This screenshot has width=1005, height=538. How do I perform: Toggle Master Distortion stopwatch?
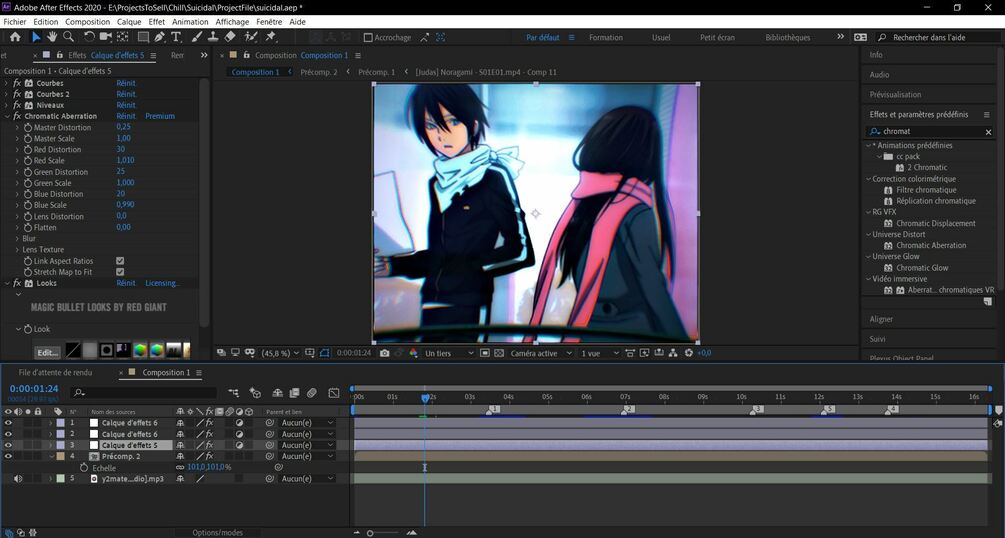coord(28,128)
